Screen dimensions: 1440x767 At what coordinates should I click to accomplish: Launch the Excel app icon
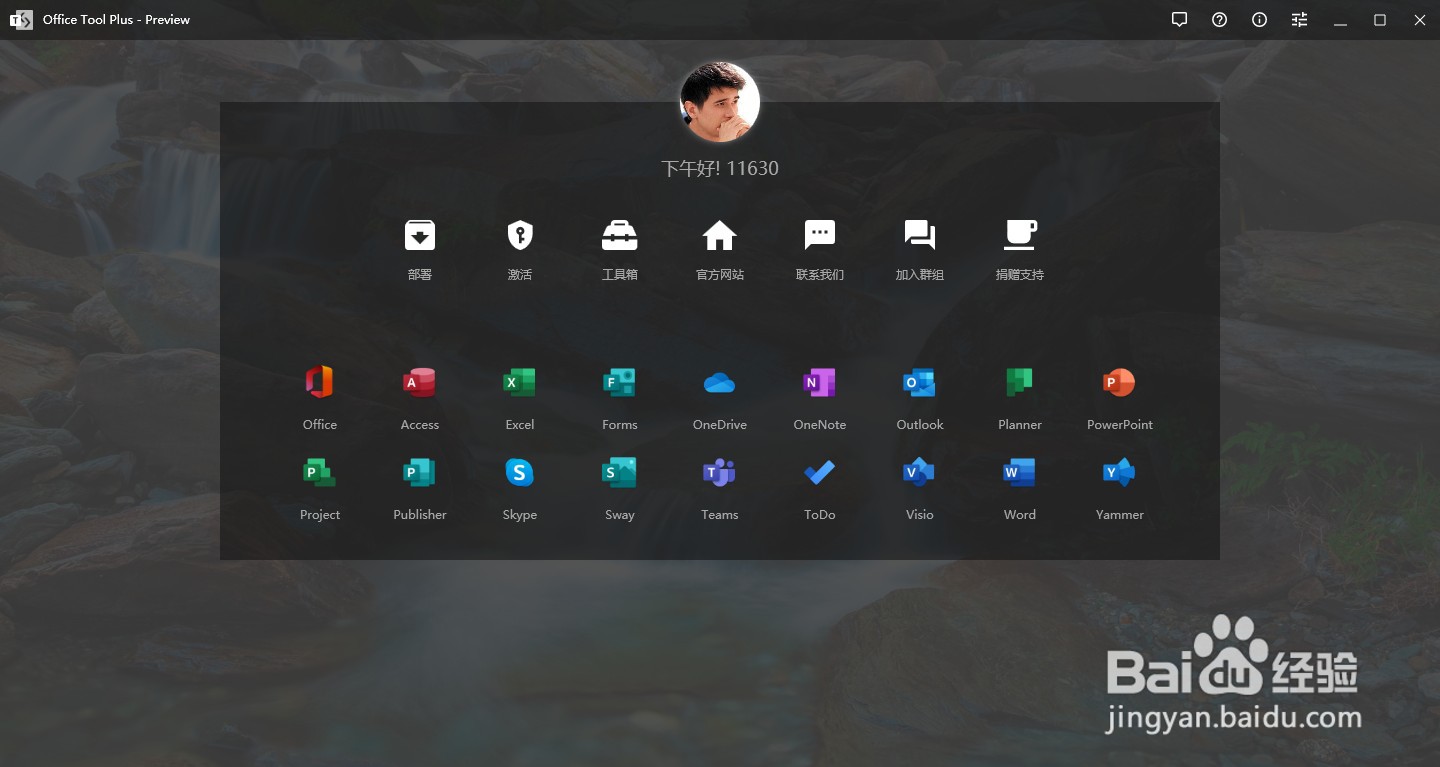coord(520,382)
